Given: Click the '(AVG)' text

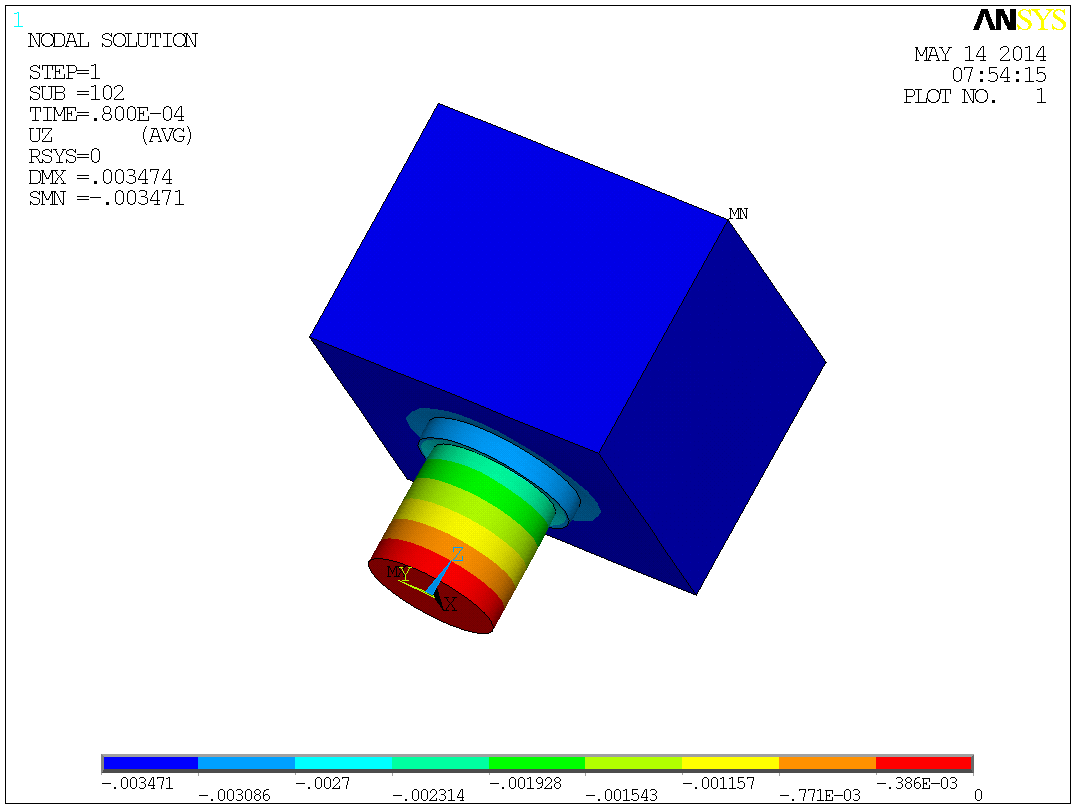Looking at the screenshot, I should [x=166, y=135].
